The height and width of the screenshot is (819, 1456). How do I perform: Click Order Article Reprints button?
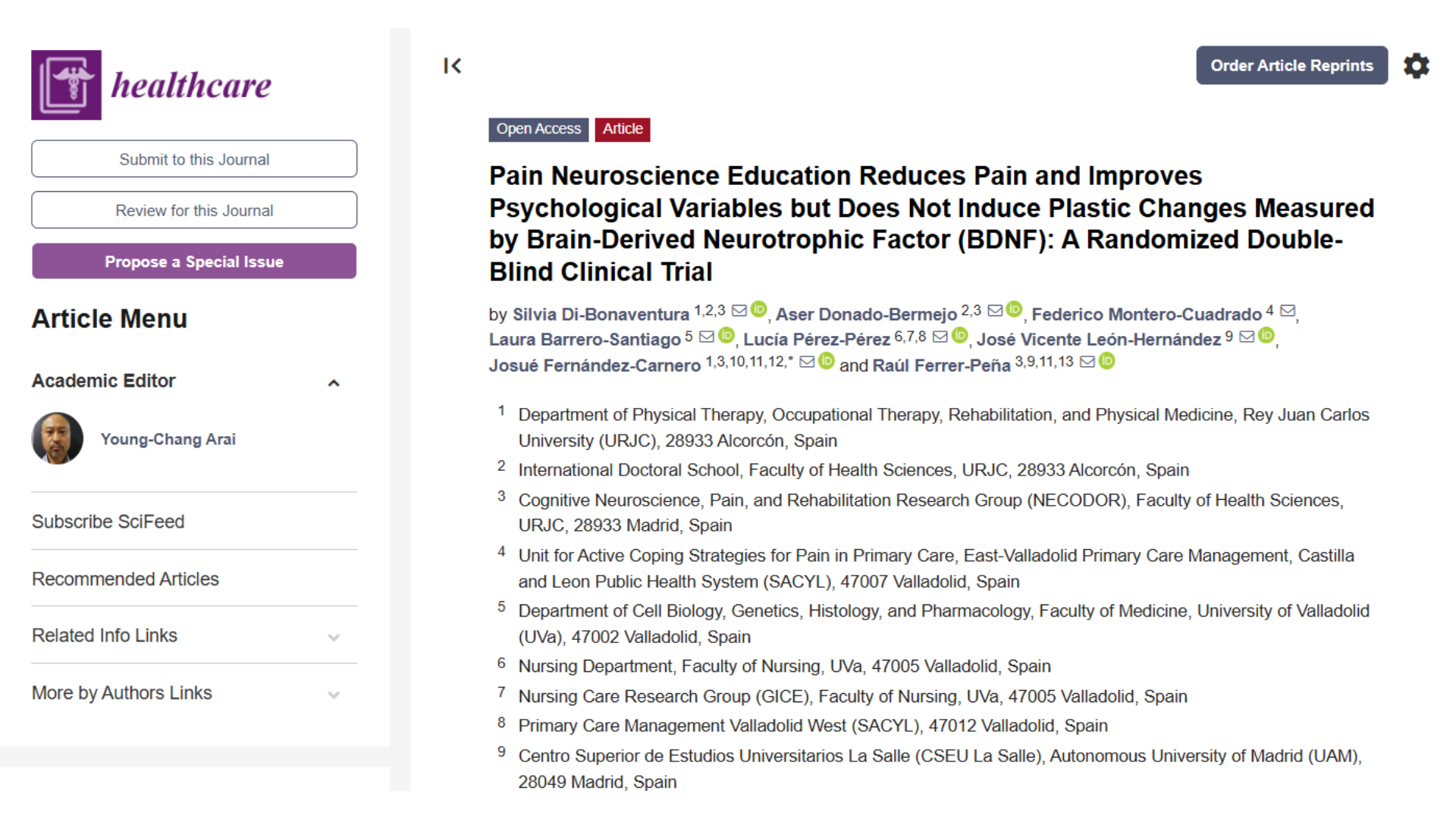pyautogui.click(x=1291, y=65)
